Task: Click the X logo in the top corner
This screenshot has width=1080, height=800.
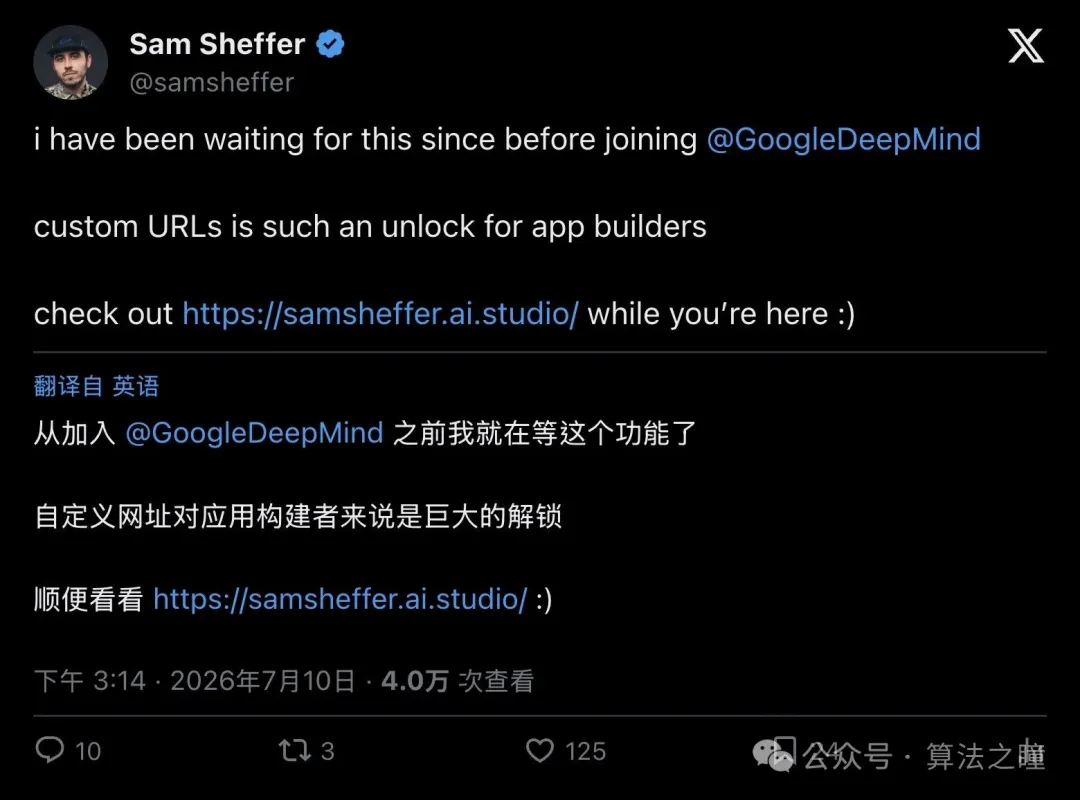Action: click(x=1026, y=45)
